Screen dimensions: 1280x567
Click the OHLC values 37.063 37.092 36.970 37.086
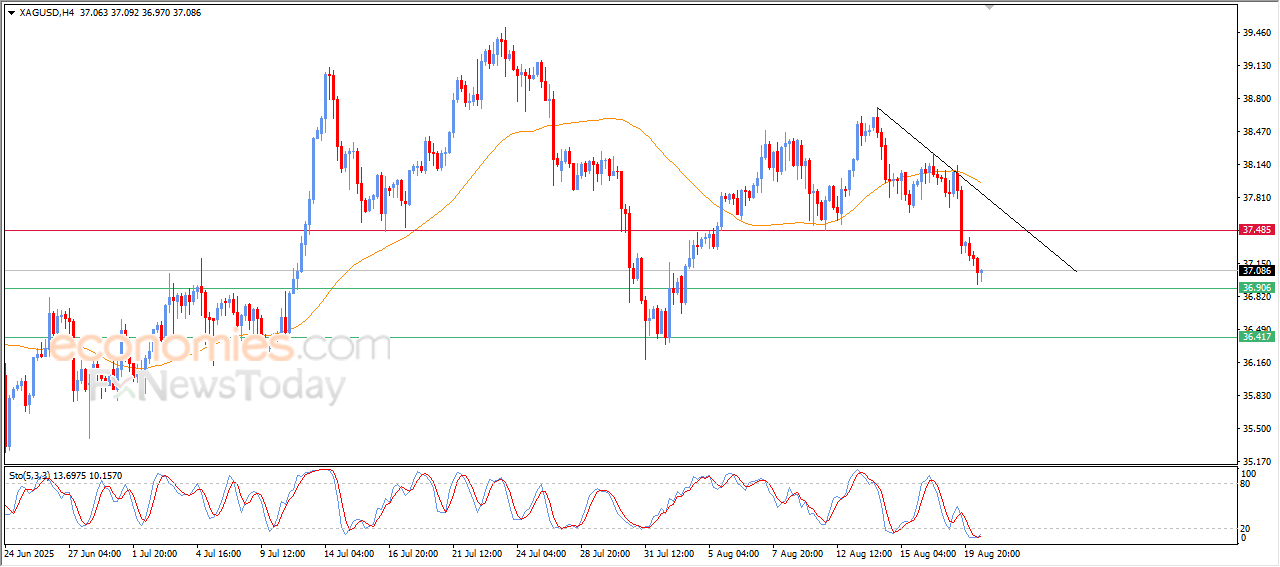click(138, 13)
